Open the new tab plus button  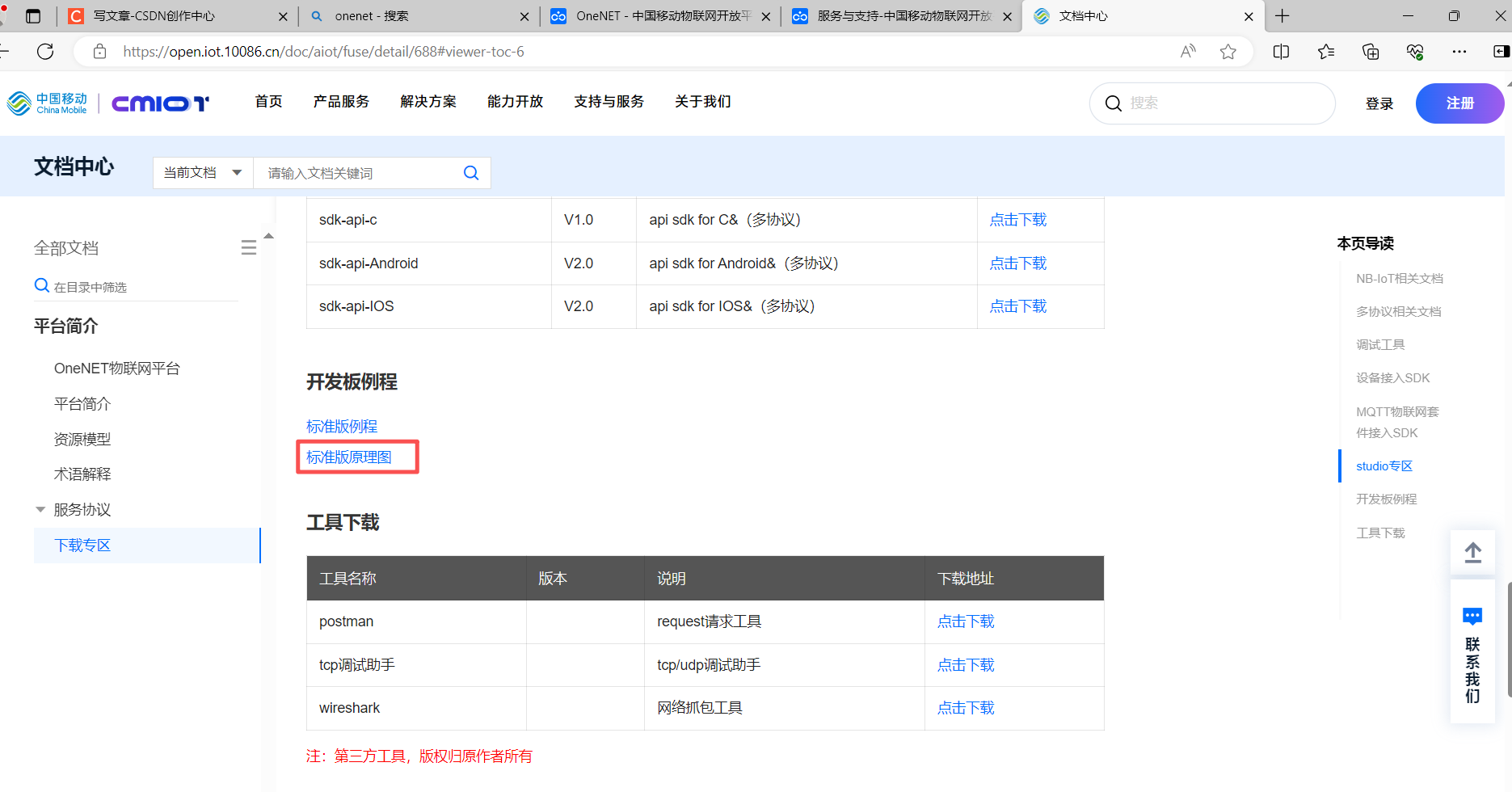[1282, 16]
